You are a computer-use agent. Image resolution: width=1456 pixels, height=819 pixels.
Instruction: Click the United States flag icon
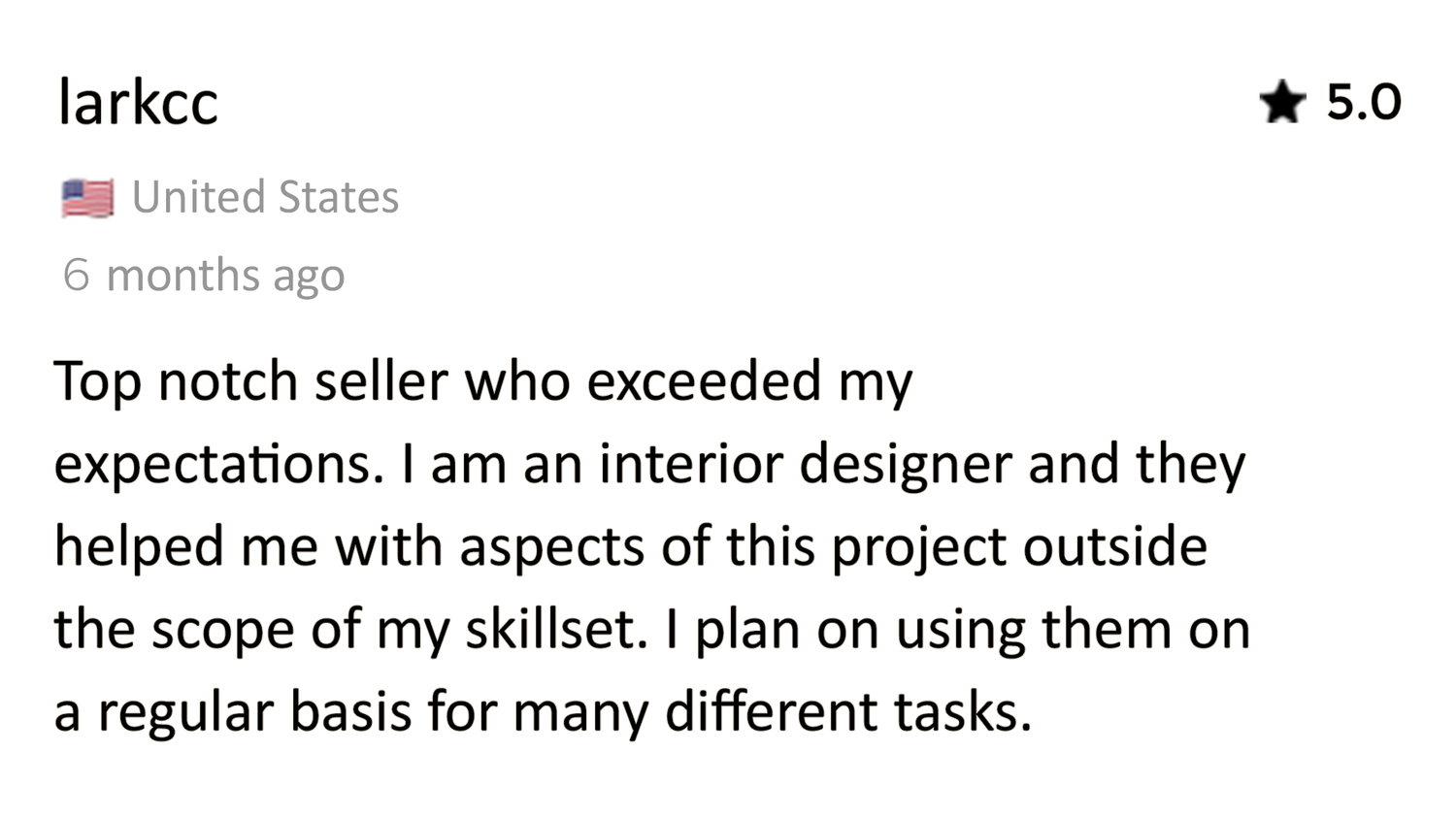point(87,198)
